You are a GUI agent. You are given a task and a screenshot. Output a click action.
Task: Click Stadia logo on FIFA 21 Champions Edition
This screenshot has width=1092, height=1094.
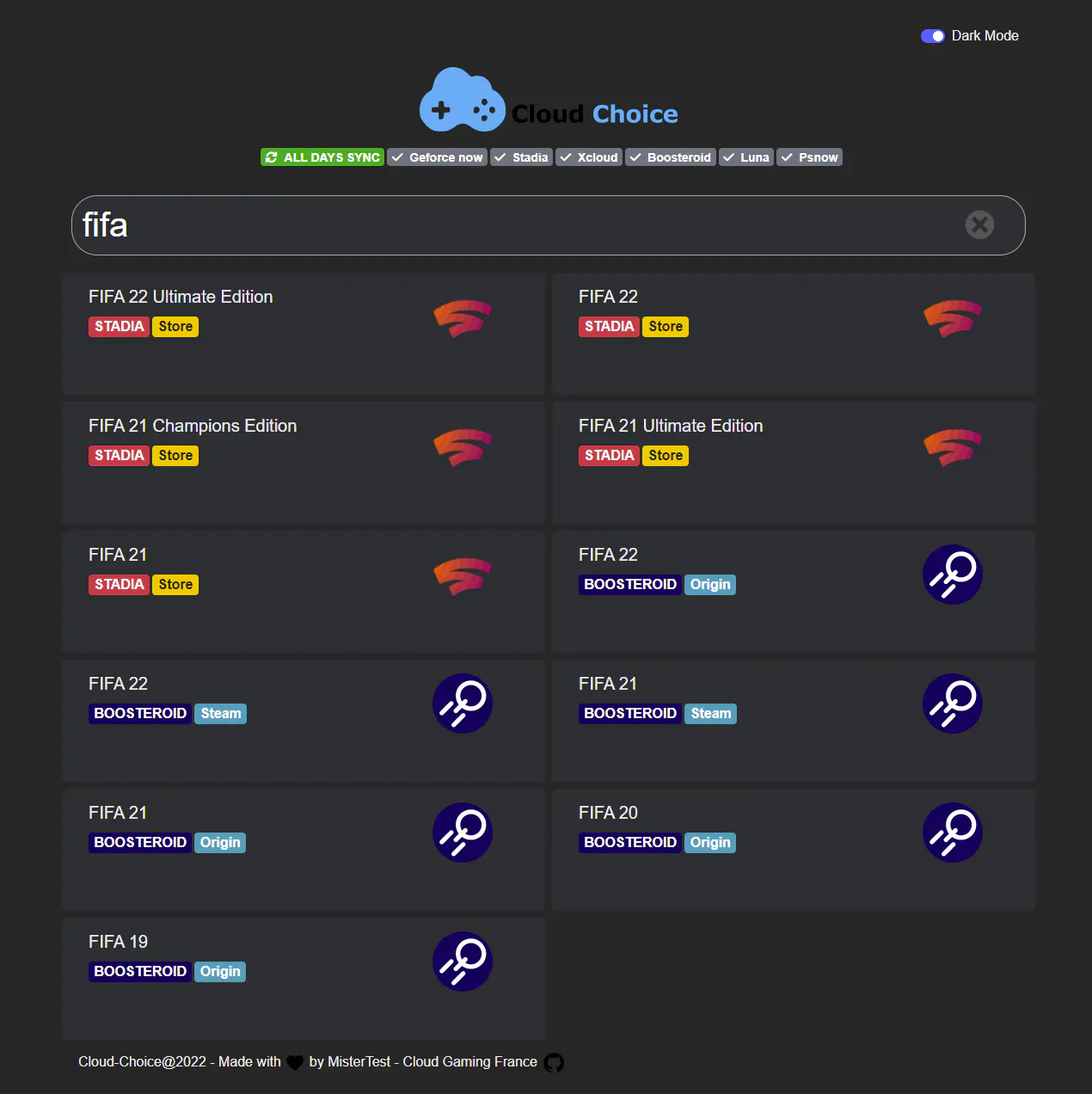coord(463,447)
